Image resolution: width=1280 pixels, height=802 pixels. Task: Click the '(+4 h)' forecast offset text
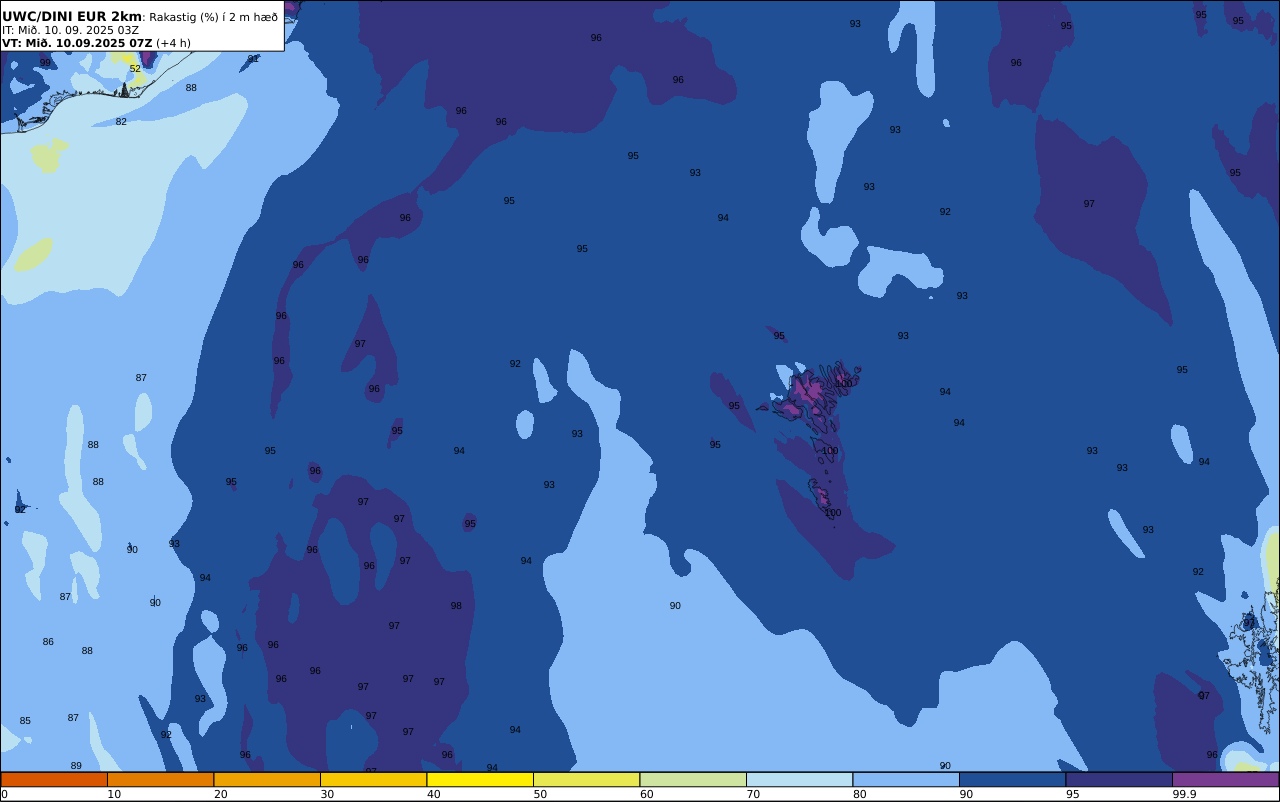pos(173,43)
